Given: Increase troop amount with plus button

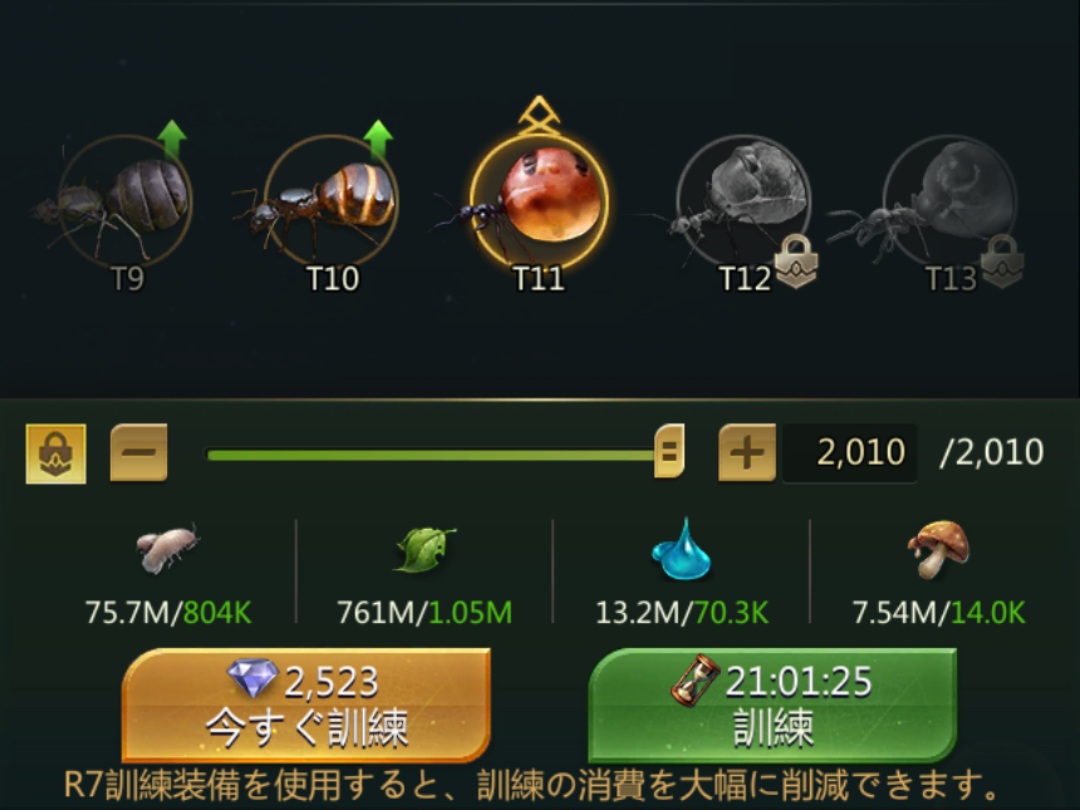Looking at the screenshot, I should (x=747, y=453).
